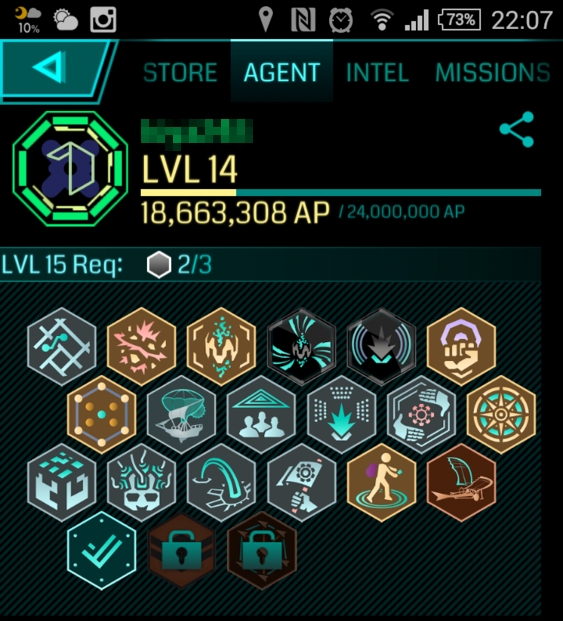Viewport: 563px width, 621px height.
Task: View the gold walking figure medal
Action: tap(381, 483)
